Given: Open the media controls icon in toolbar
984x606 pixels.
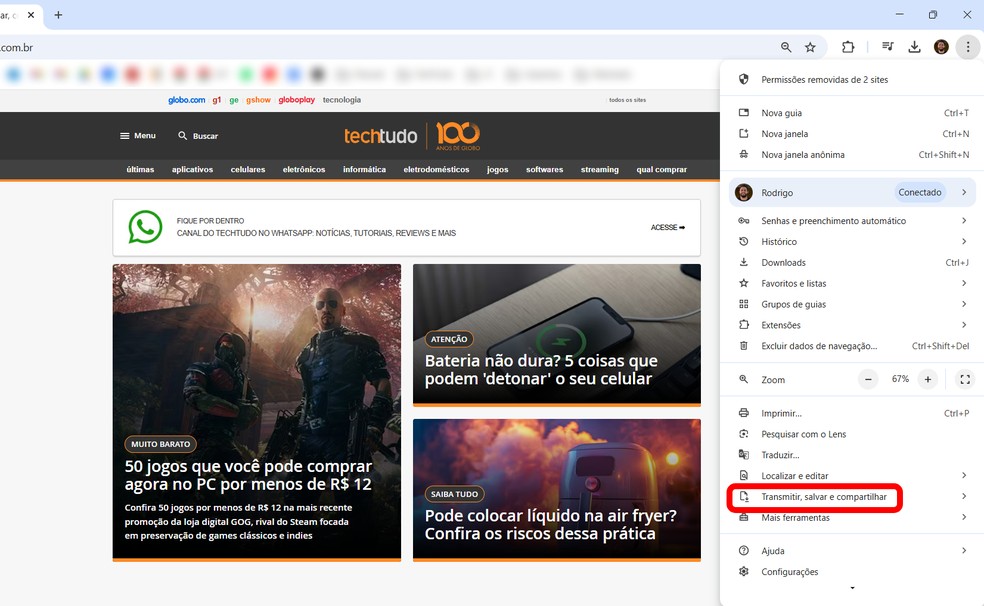Looking at the screenshot, I should click(x=887, y=46).
